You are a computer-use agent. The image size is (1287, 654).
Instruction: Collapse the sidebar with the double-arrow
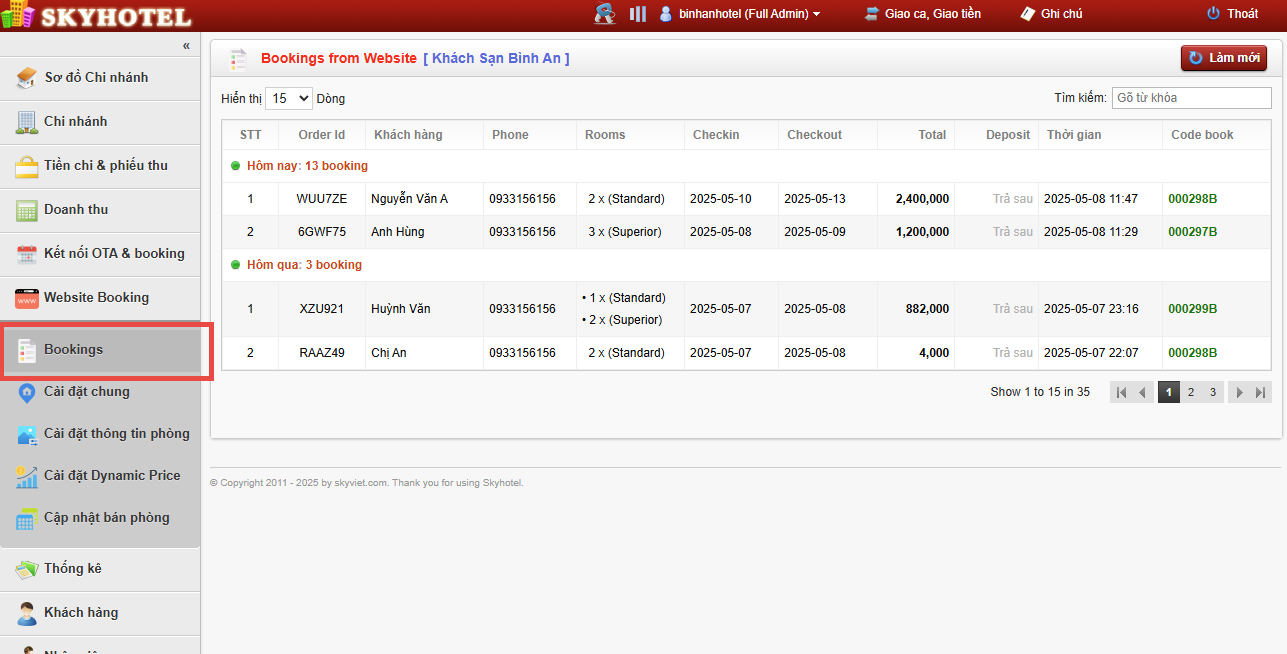pos(186,46)
